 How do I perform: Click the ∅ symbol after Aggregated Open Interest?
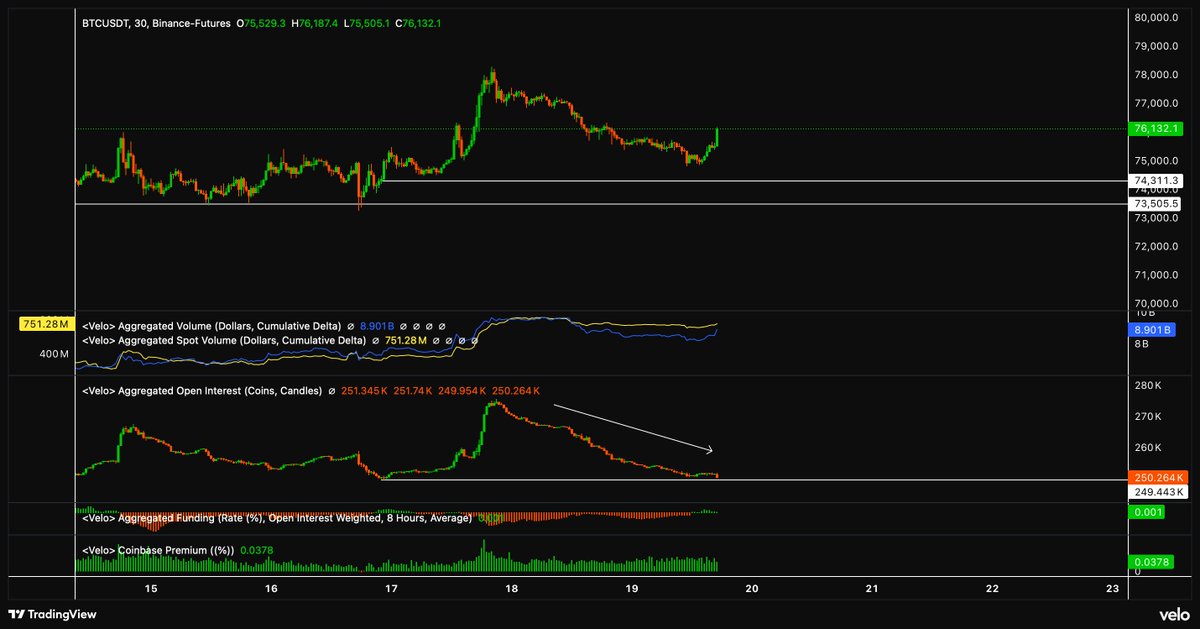tap(332, 391)
